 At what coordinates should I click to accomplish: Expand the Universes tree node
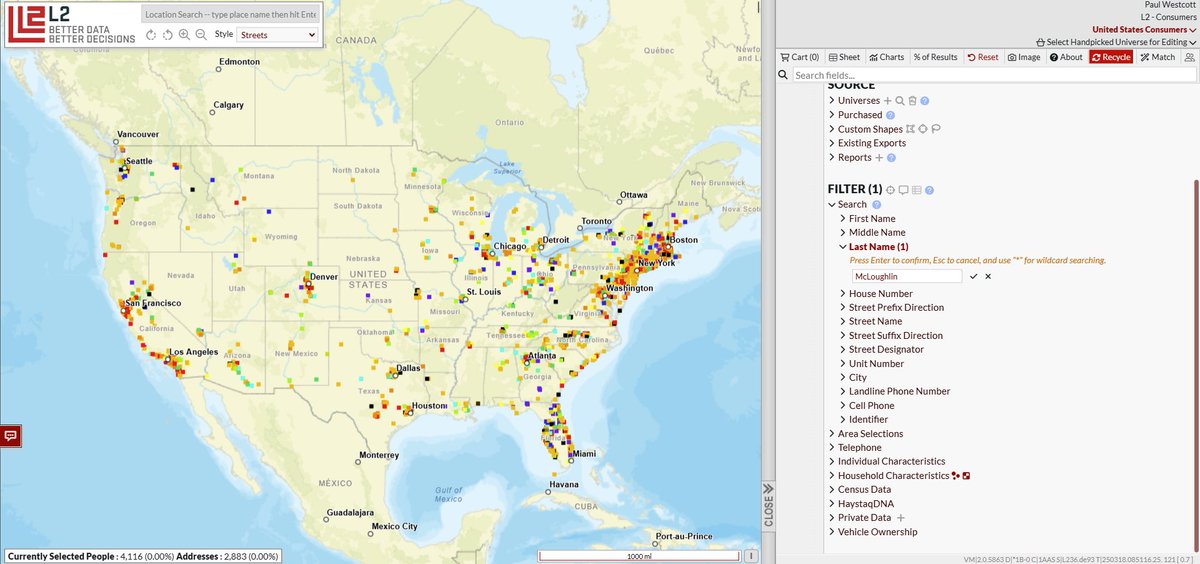pos(832,101)
